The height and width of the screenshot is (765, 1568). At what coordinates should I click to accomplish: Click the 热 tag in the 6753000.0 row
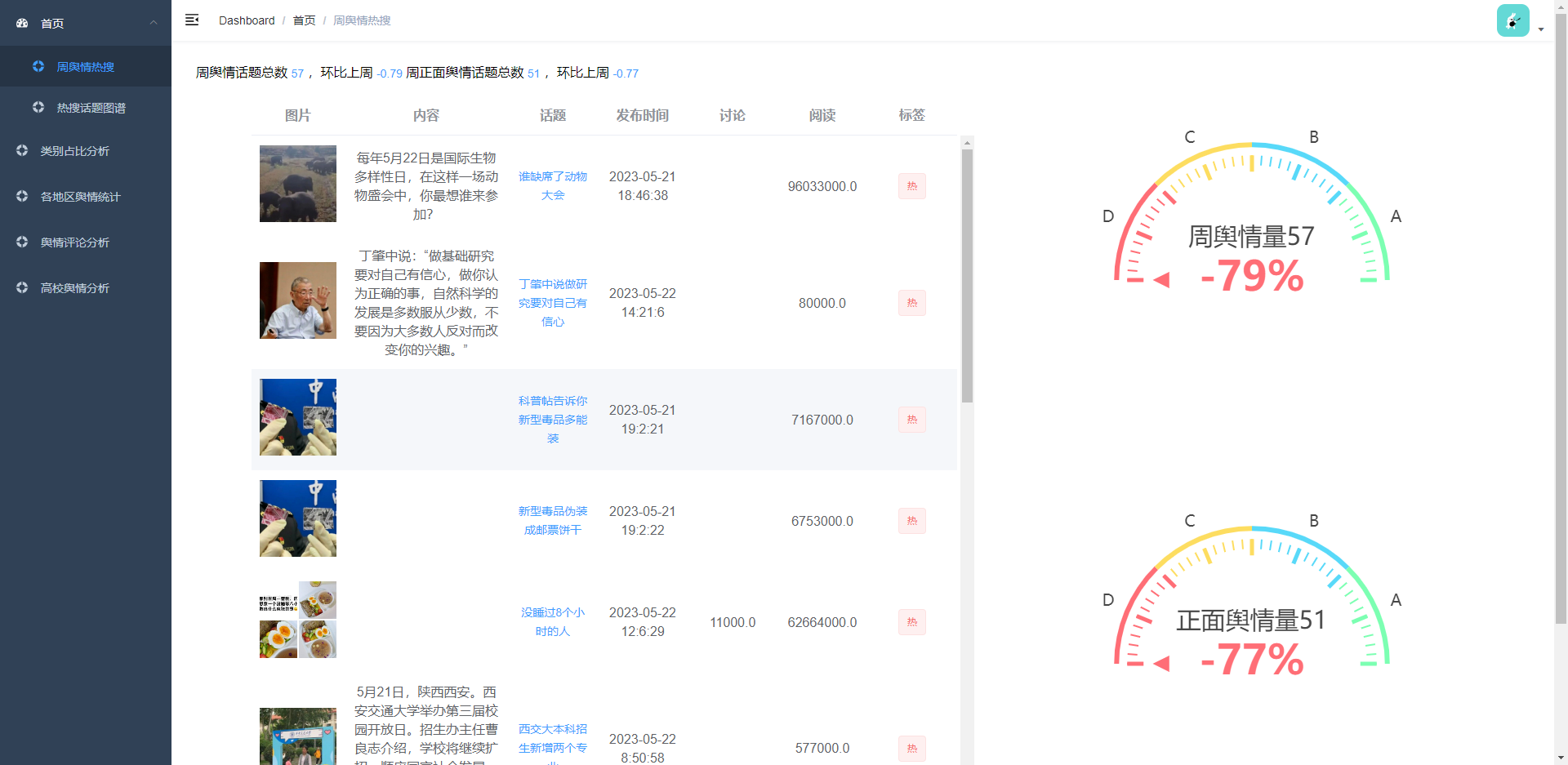[912, 521]
